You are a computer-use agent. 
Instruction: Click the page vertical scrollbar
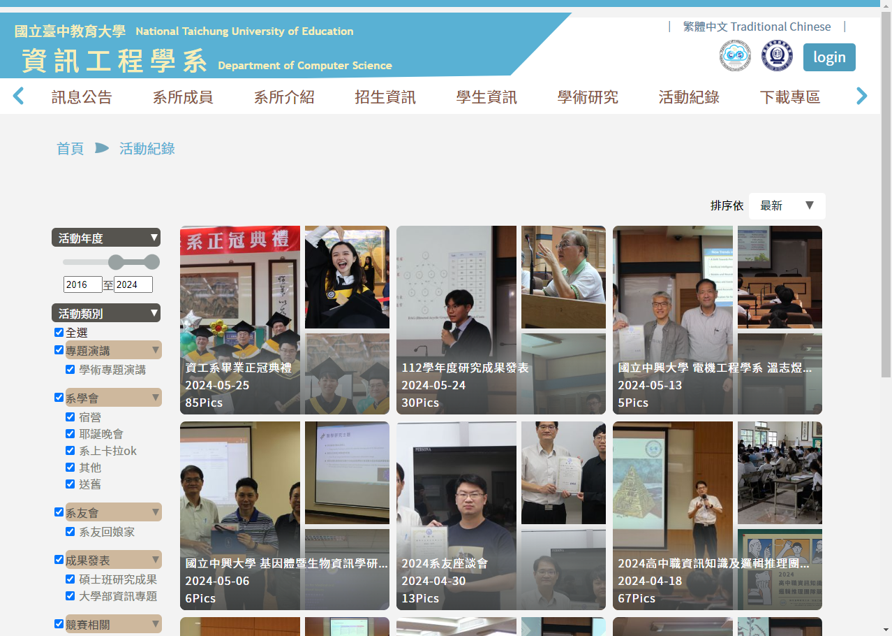click(x=886, y=193)
